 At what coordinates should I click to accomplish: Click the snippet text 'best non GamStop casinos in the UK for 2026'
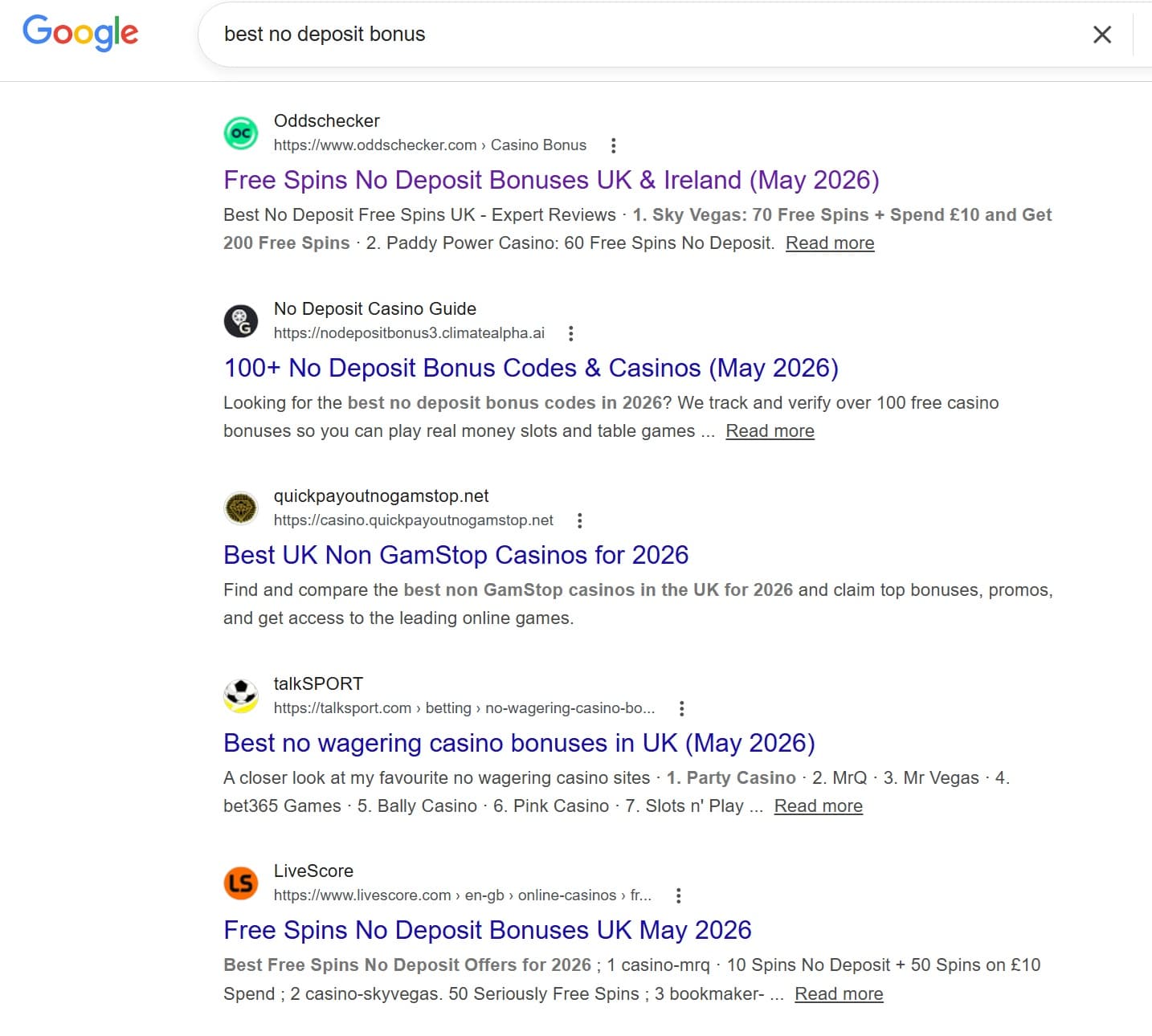(x=598, y=590)
